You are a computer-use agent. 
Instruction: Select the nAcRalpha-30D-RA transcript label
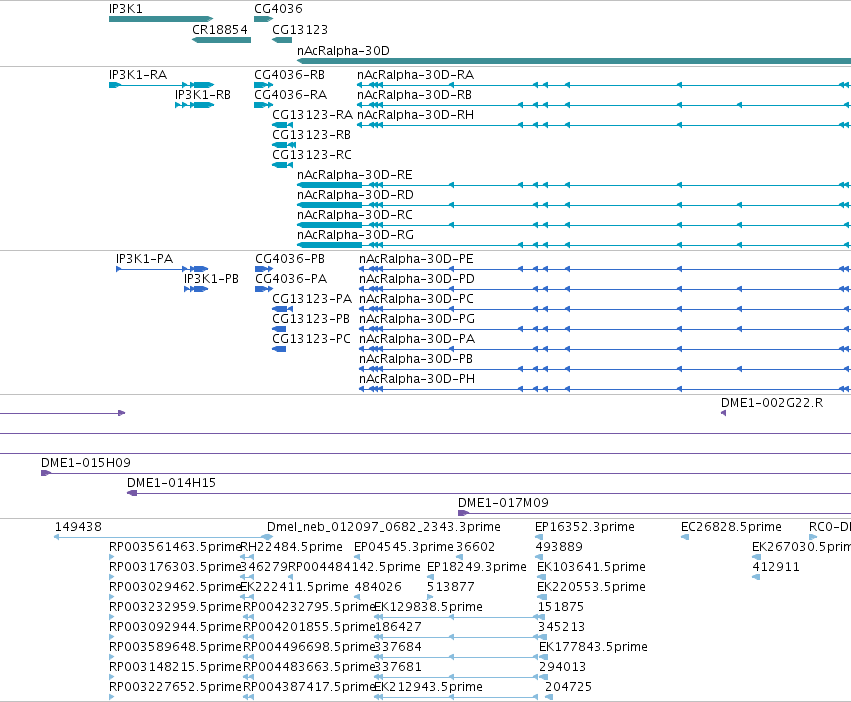tap(415, 74)
